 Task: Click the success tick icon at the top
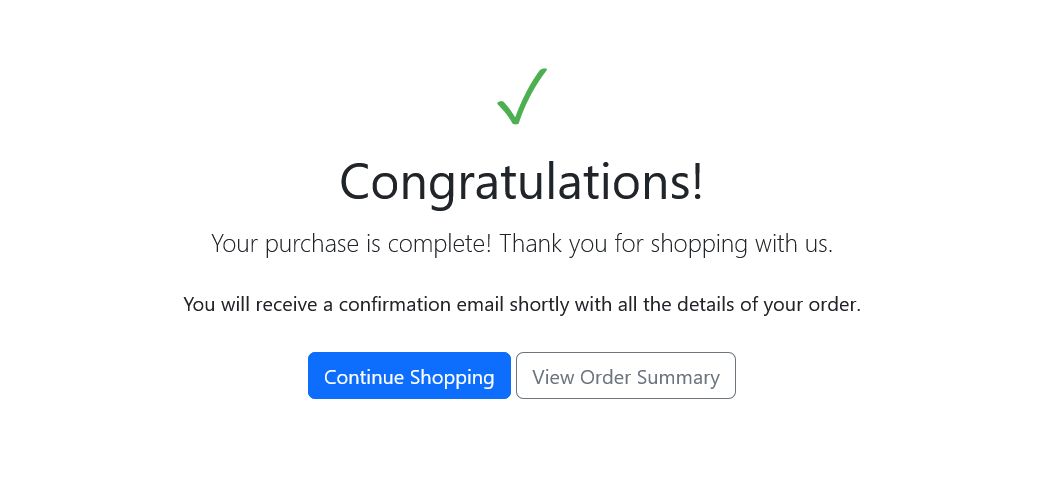[521, 97]
